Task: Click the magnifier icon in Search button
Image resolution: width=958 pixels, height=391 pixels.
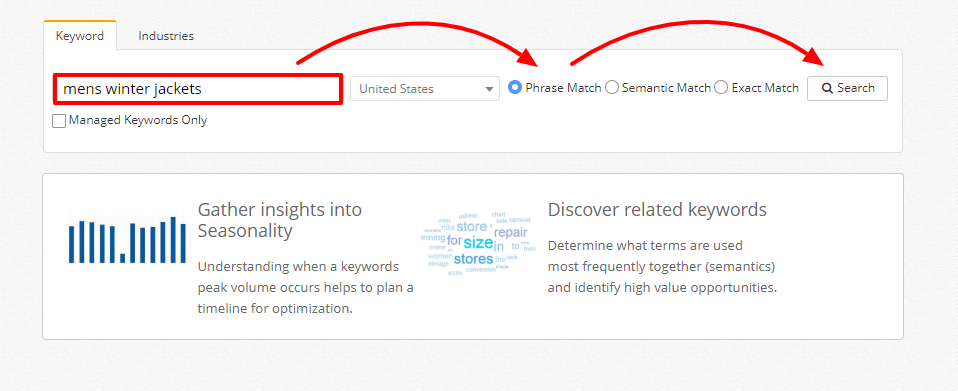Action: click(827, 88)
